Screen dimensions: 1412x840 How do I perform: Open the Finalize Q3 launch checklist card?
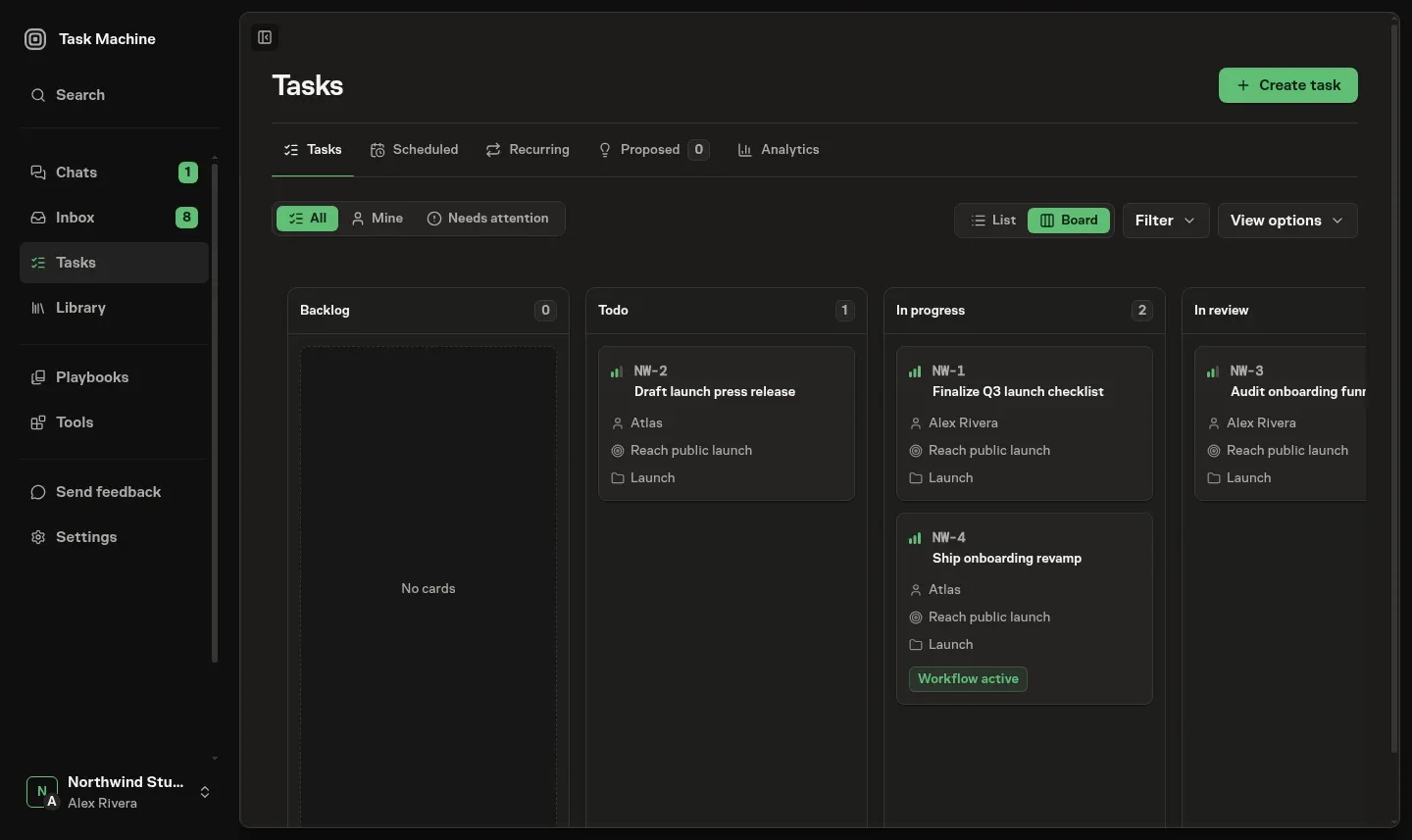1025,423
